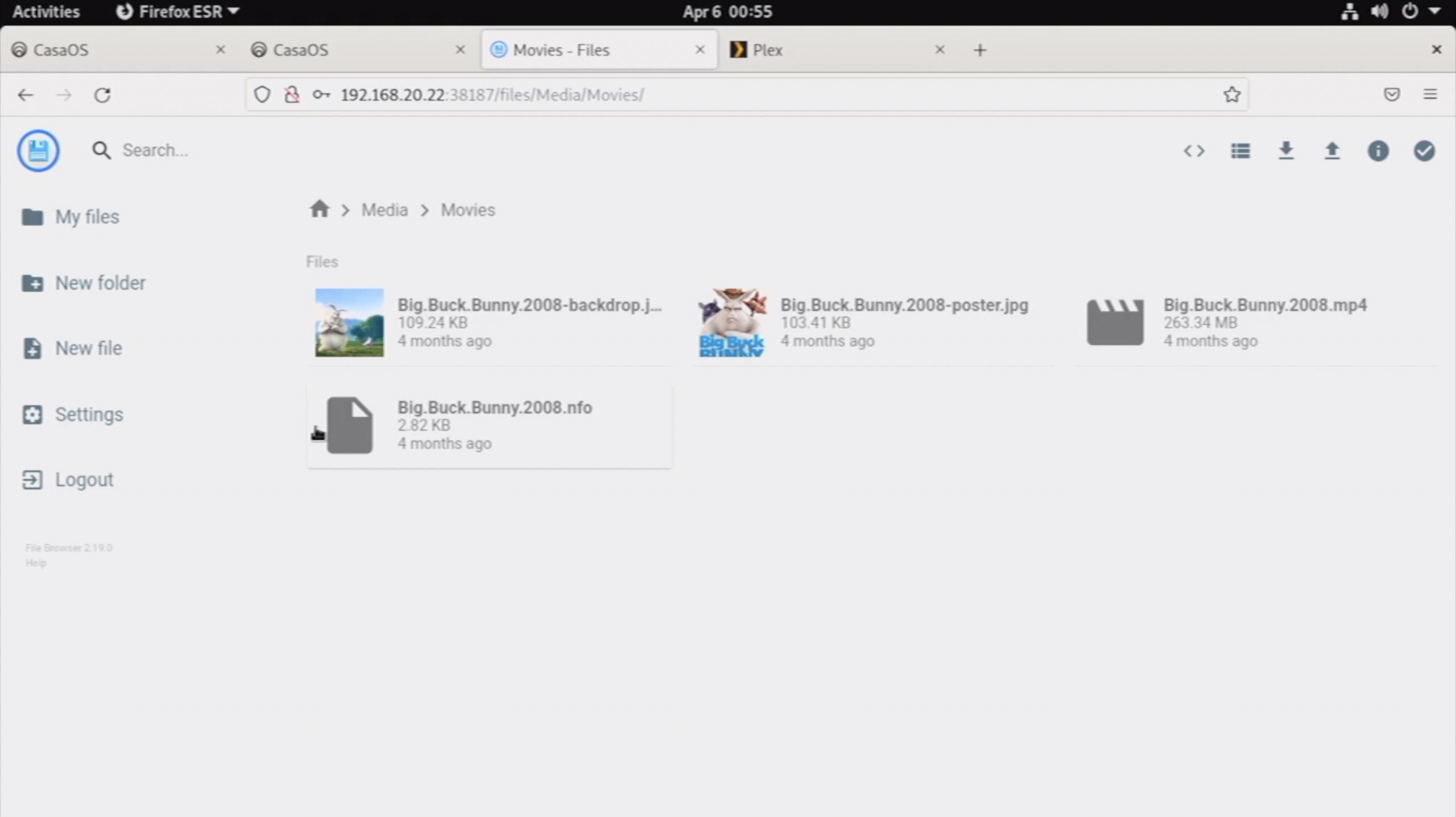Open the system power menu dropdown
The height and width of the screenshot is (817, 1456).
[1434, 11]
